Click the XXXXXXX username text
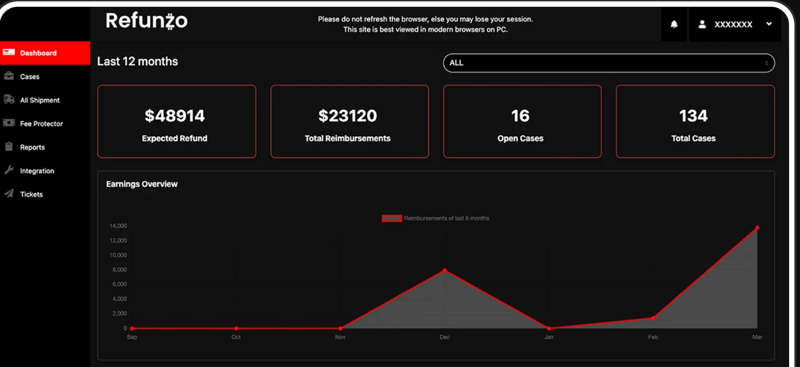 pyautogui.click(x=733, y=25)
